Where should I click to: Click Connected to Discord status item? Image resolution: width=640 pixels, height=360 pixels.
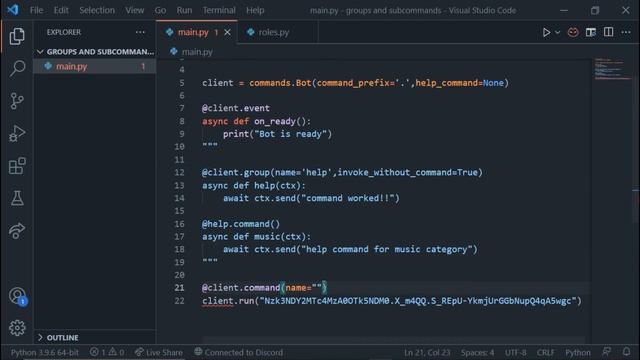(x=239, y=352)
